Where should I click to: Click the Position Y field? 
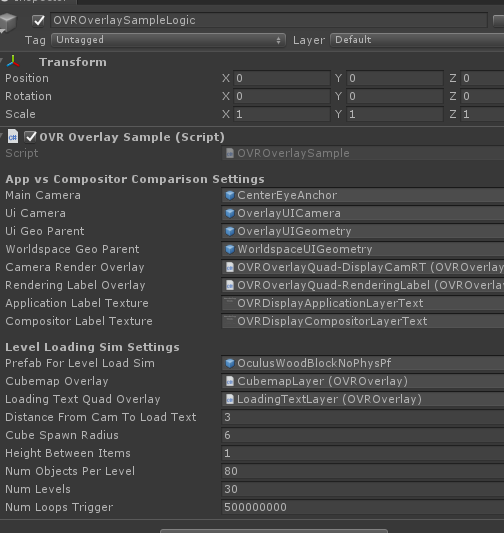[395, 78]
